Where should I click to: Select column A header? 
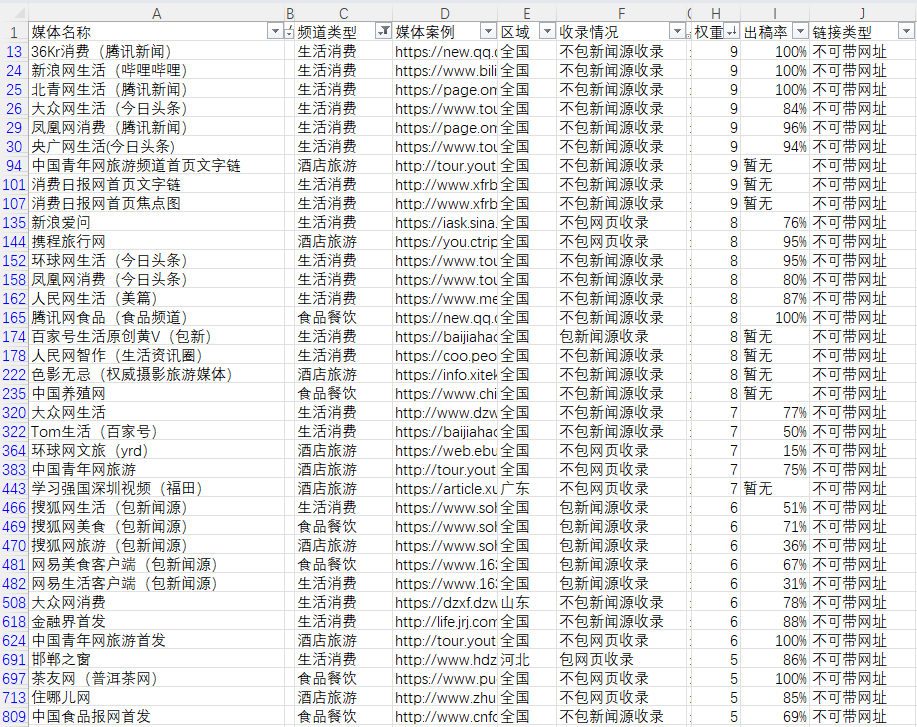[156, 12]
